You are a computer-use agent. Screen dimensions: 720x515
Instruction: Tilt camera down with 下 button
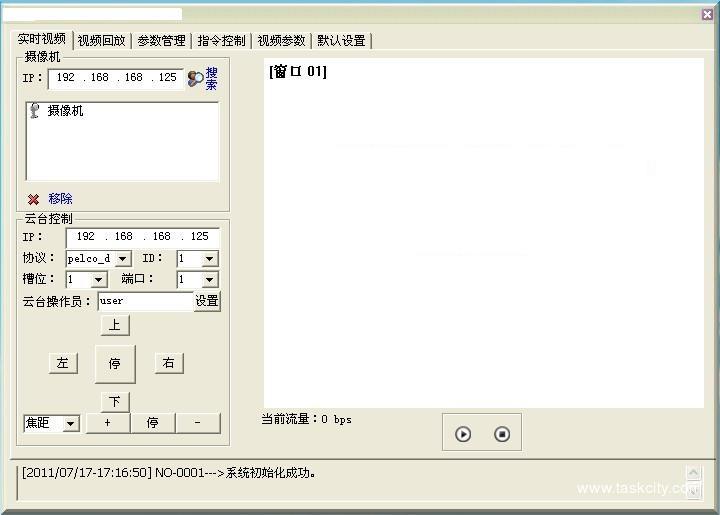tap(115, 402)
